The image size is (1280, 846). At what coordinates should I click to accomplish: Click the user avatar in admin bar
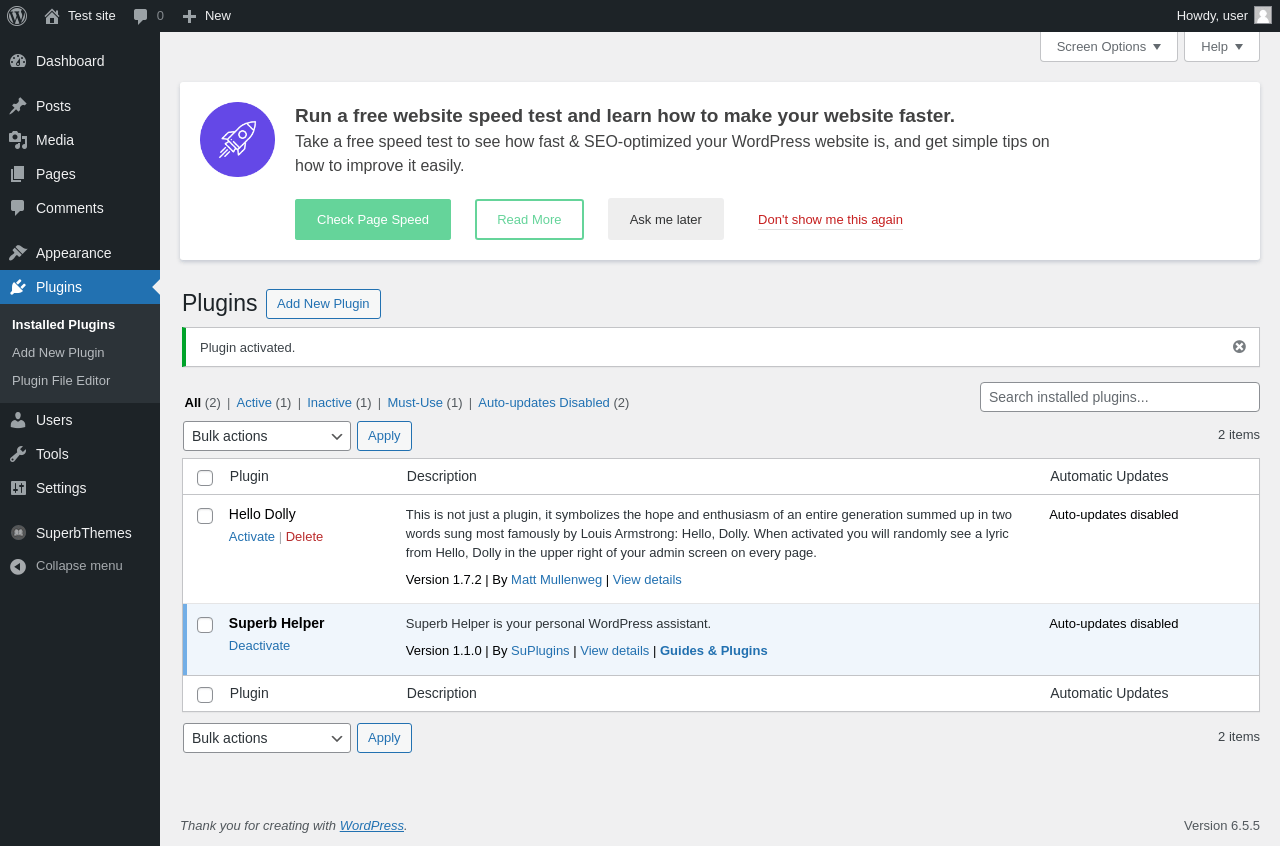pos(1263,15)
